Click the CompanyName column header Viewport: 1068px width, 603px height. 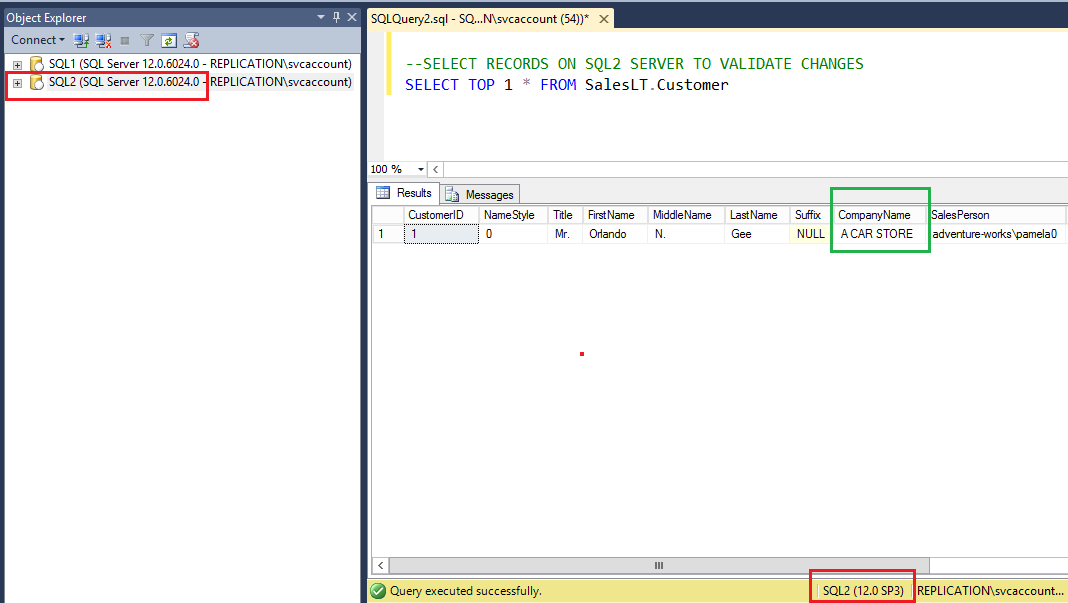coord(874,215)
